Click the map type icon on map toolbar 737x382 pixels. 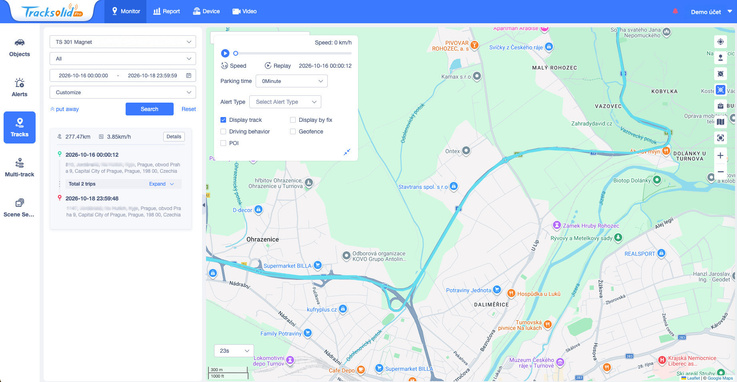coord(720,122)
